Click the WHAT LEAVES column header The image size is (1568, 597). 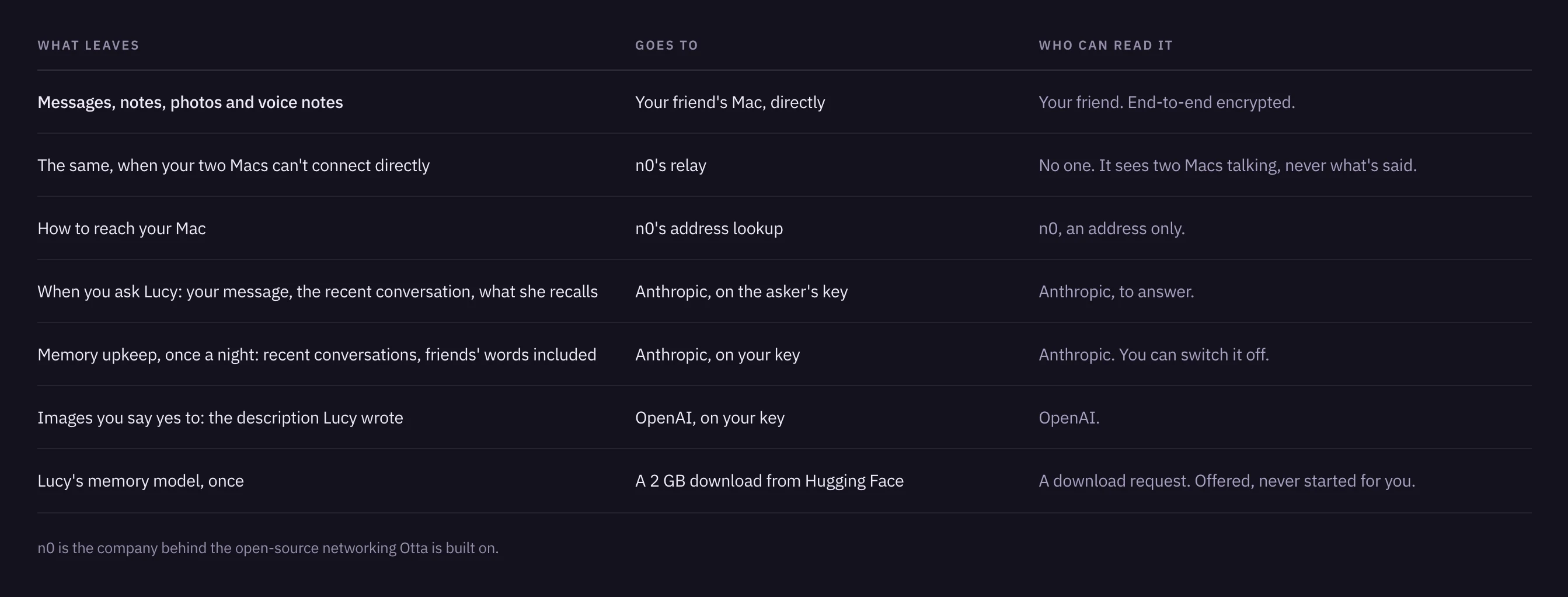pos(88,45)
